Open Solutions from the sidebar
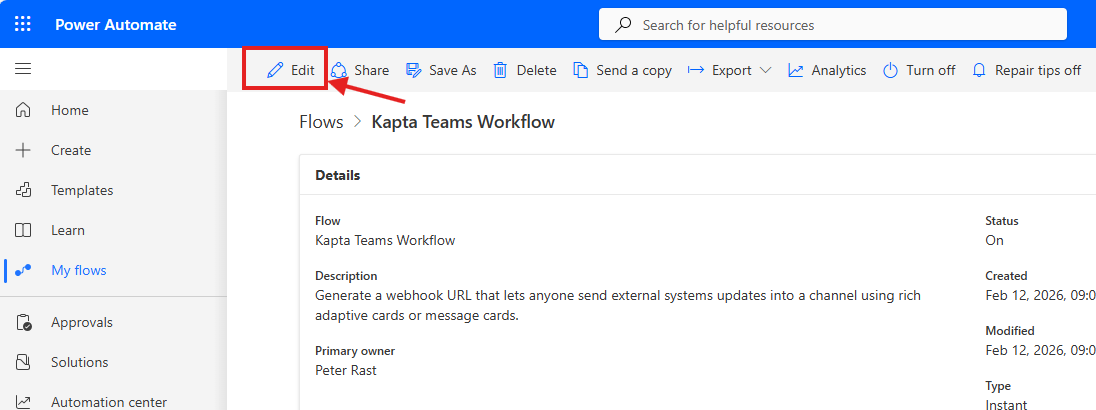The width and height of the screenshot is (1096, 410). (79, 362)
